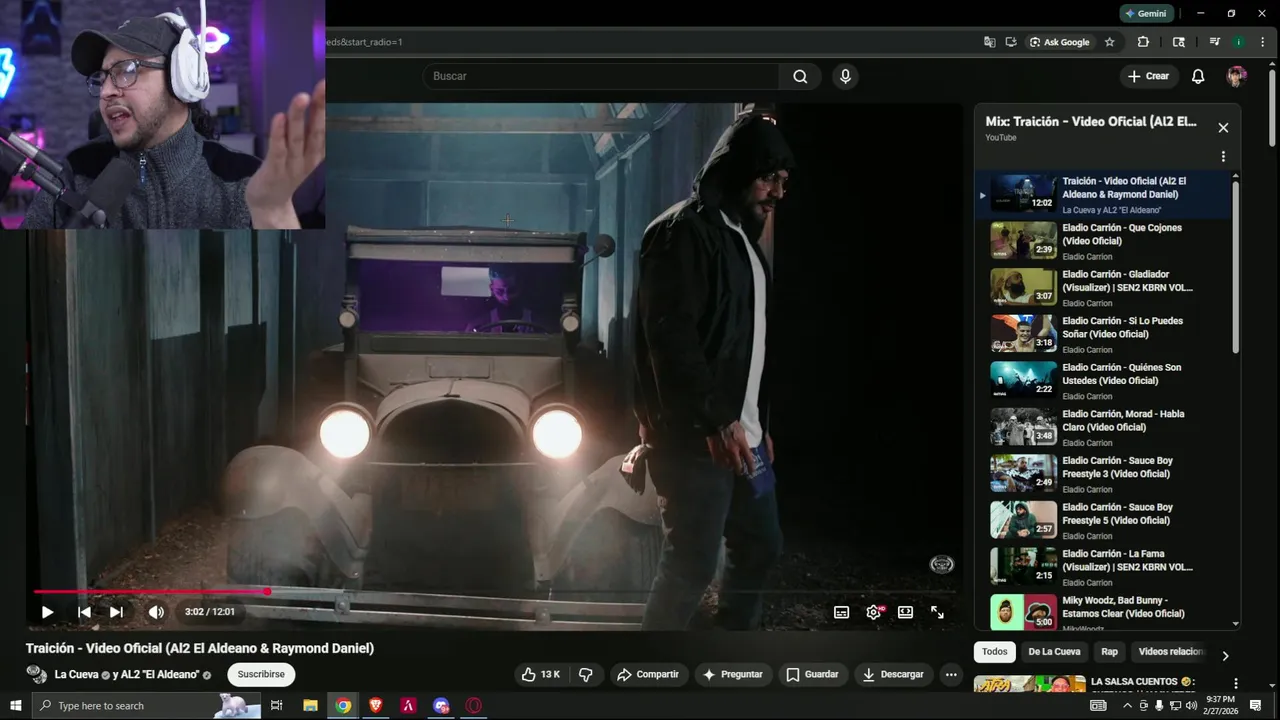Open Estamos Clear by Miky Woodz
This screenshot has width=1280, height=720.
point(1105,612)
